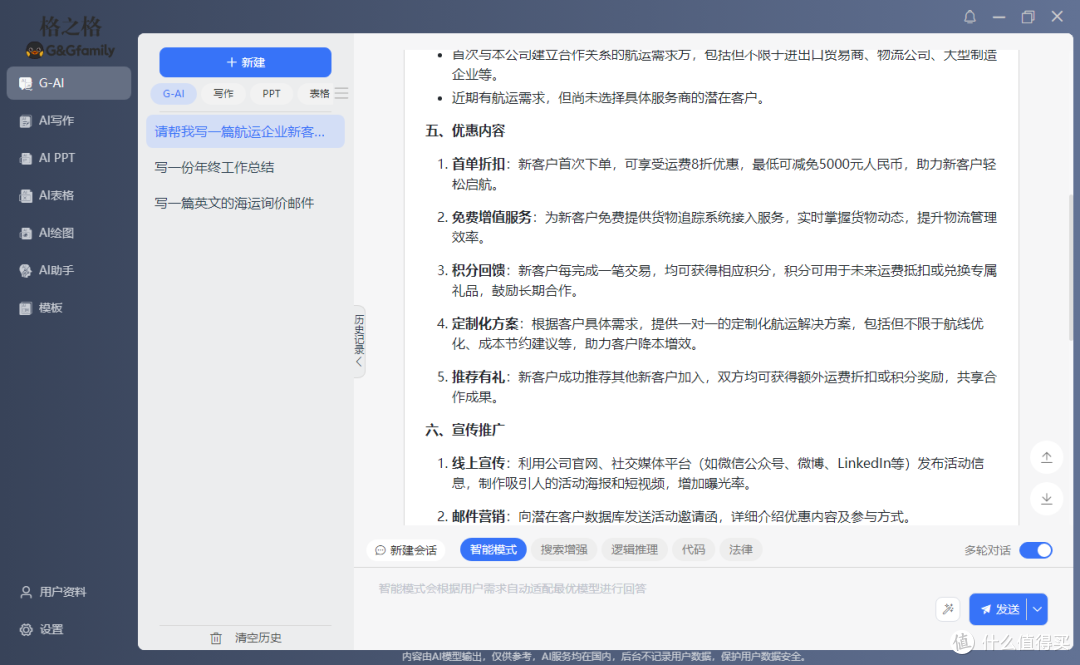This screenshot has width=1080, height=665.
Task: Click the 新建 button
Action: tap(245, 62)
